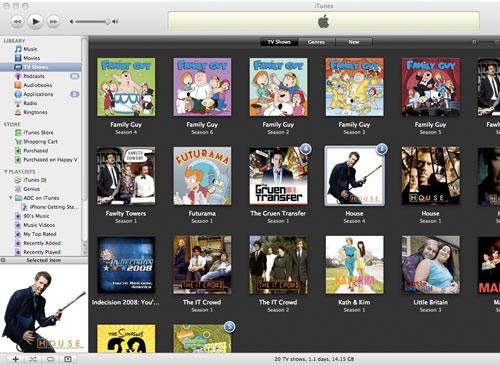This screenshot has width=500, height=365.
Task: Open the 90's Music smart playlist
Action: [36, 216]
